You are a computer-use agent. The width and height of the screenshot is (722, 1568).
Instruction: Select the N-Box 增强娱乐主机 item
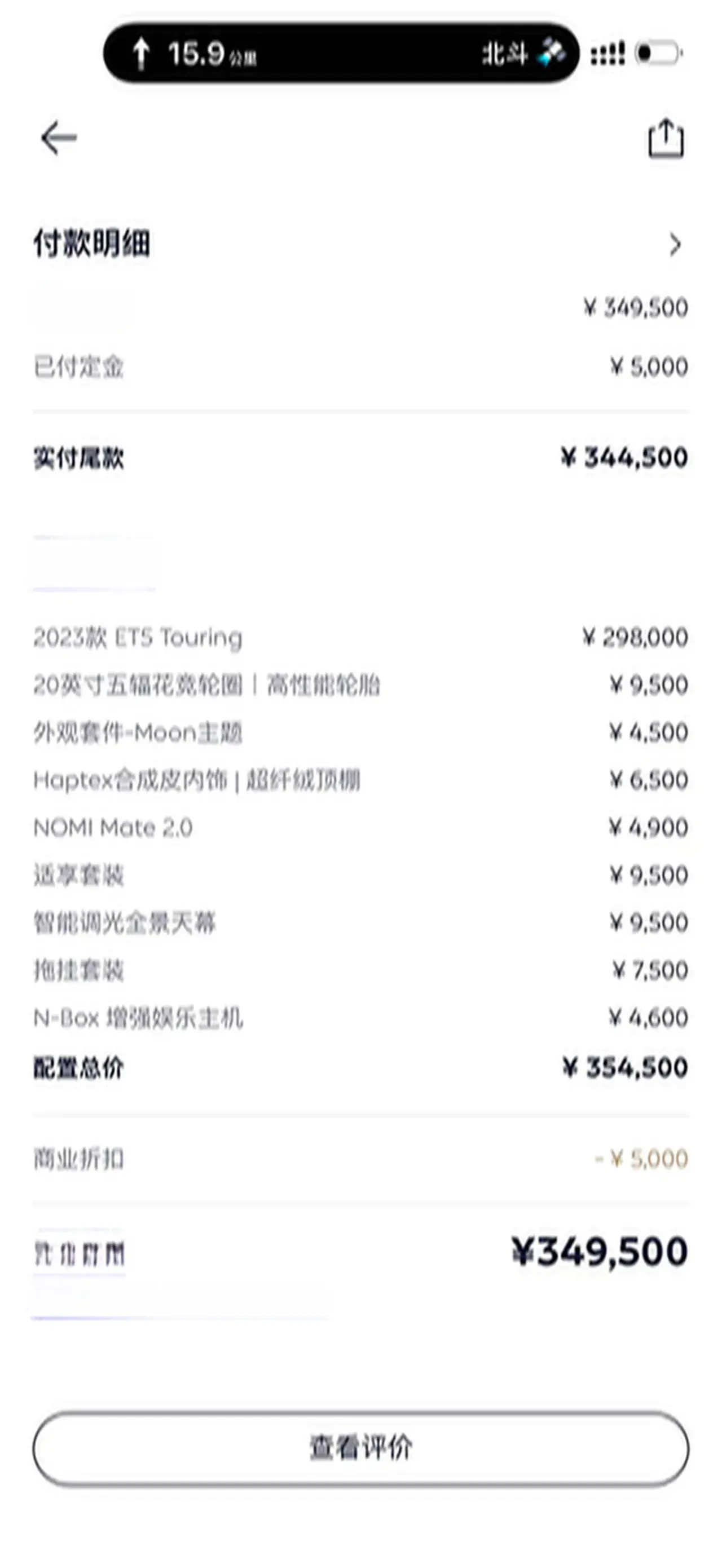pos(138,1018)
